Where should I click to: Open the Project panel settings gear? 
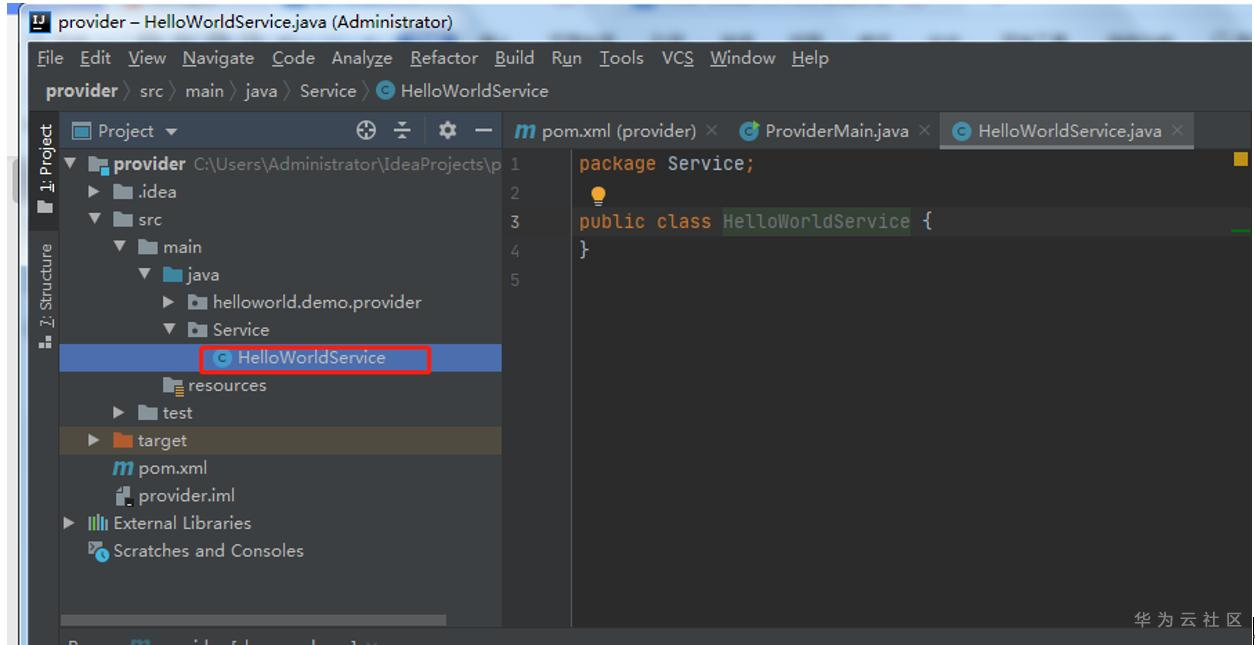pos(447,131)
